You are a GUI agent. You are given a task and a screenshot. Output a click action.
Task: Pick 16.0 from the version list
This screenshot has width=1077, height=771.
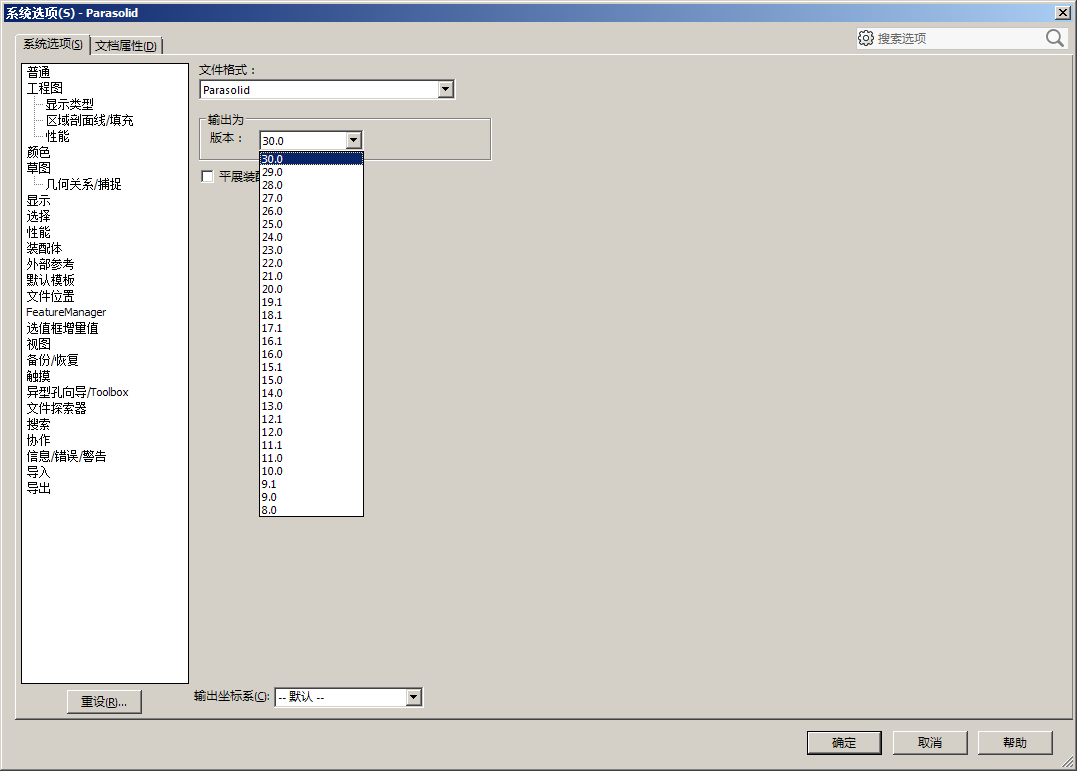311,355
